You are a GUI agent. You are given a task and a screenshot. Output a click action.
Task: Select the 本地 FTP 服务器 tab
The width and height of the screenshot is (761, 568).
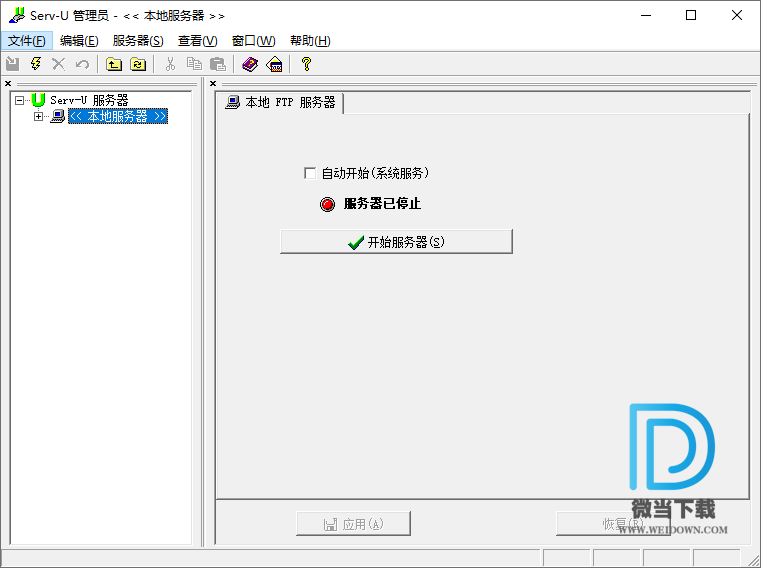coord(280,102)
